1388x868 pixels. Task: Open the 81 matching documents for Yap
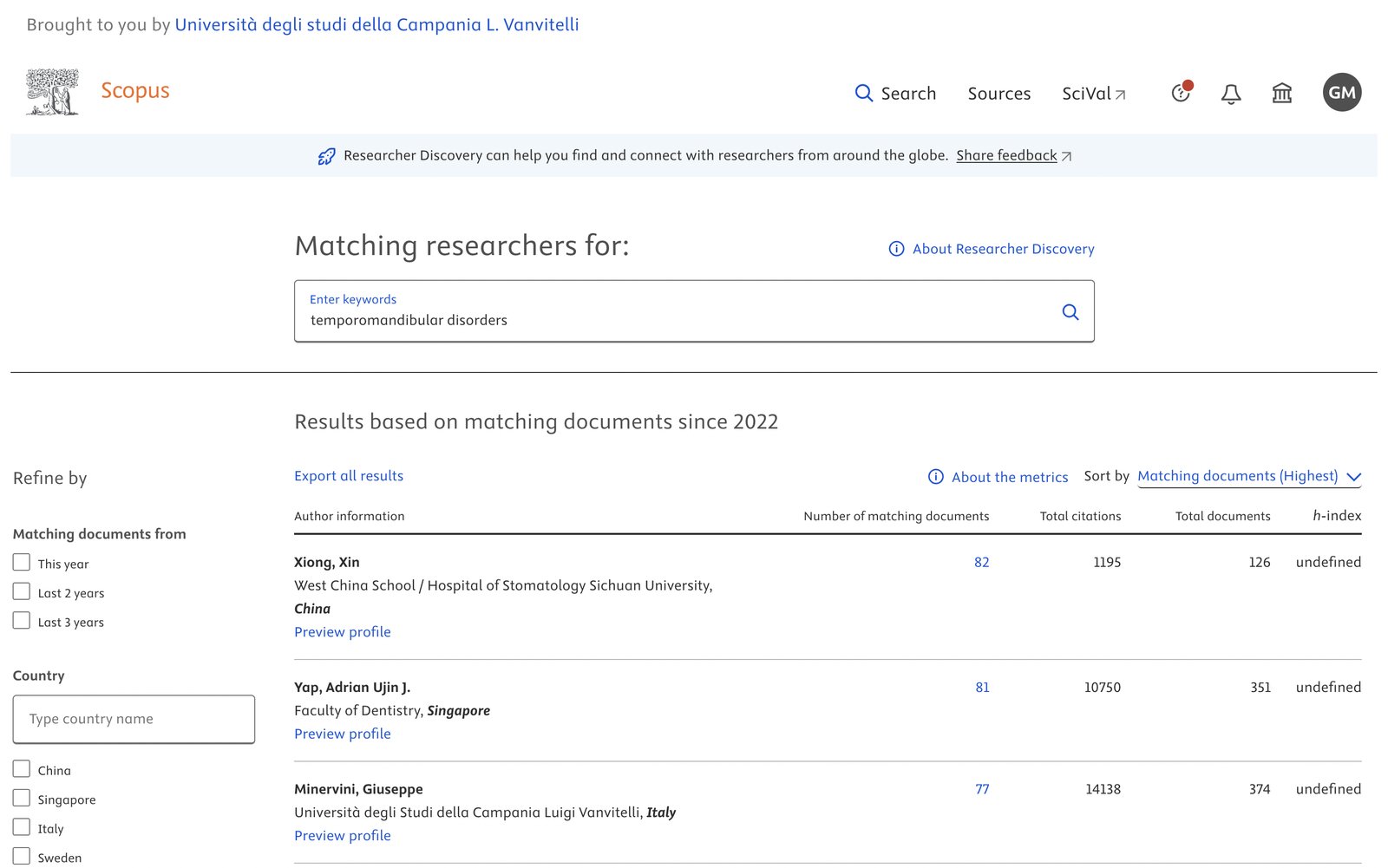pos(982,687)
